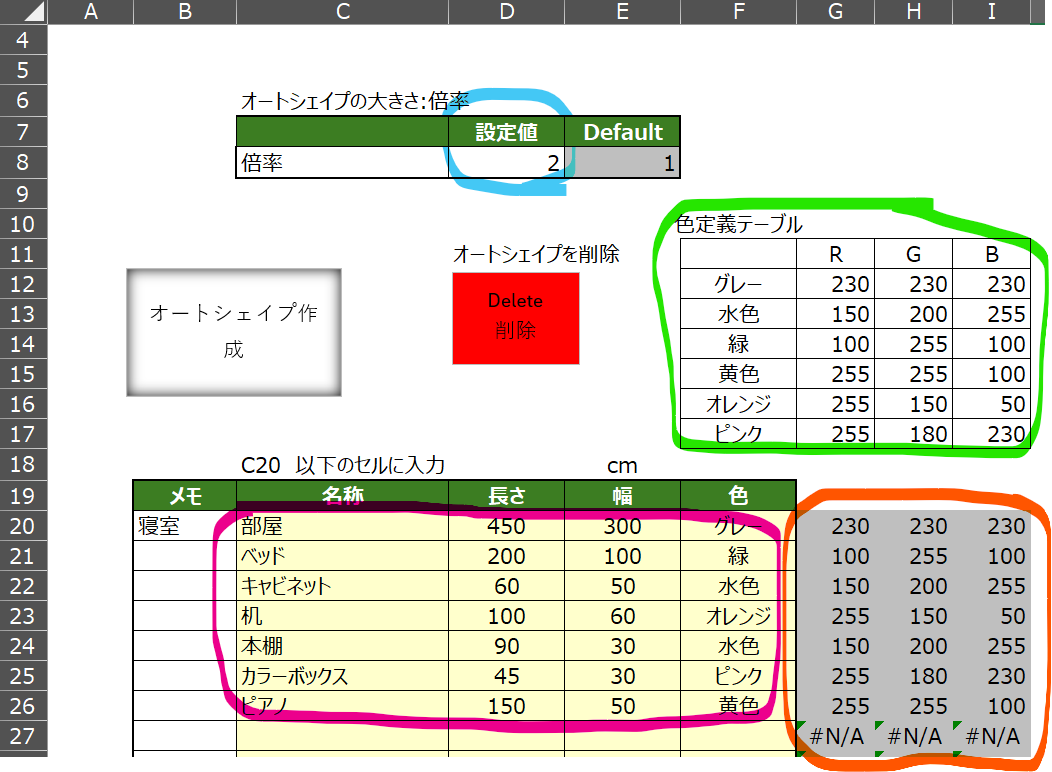
Task: Click row 10 header
Action: click(23, 223)
